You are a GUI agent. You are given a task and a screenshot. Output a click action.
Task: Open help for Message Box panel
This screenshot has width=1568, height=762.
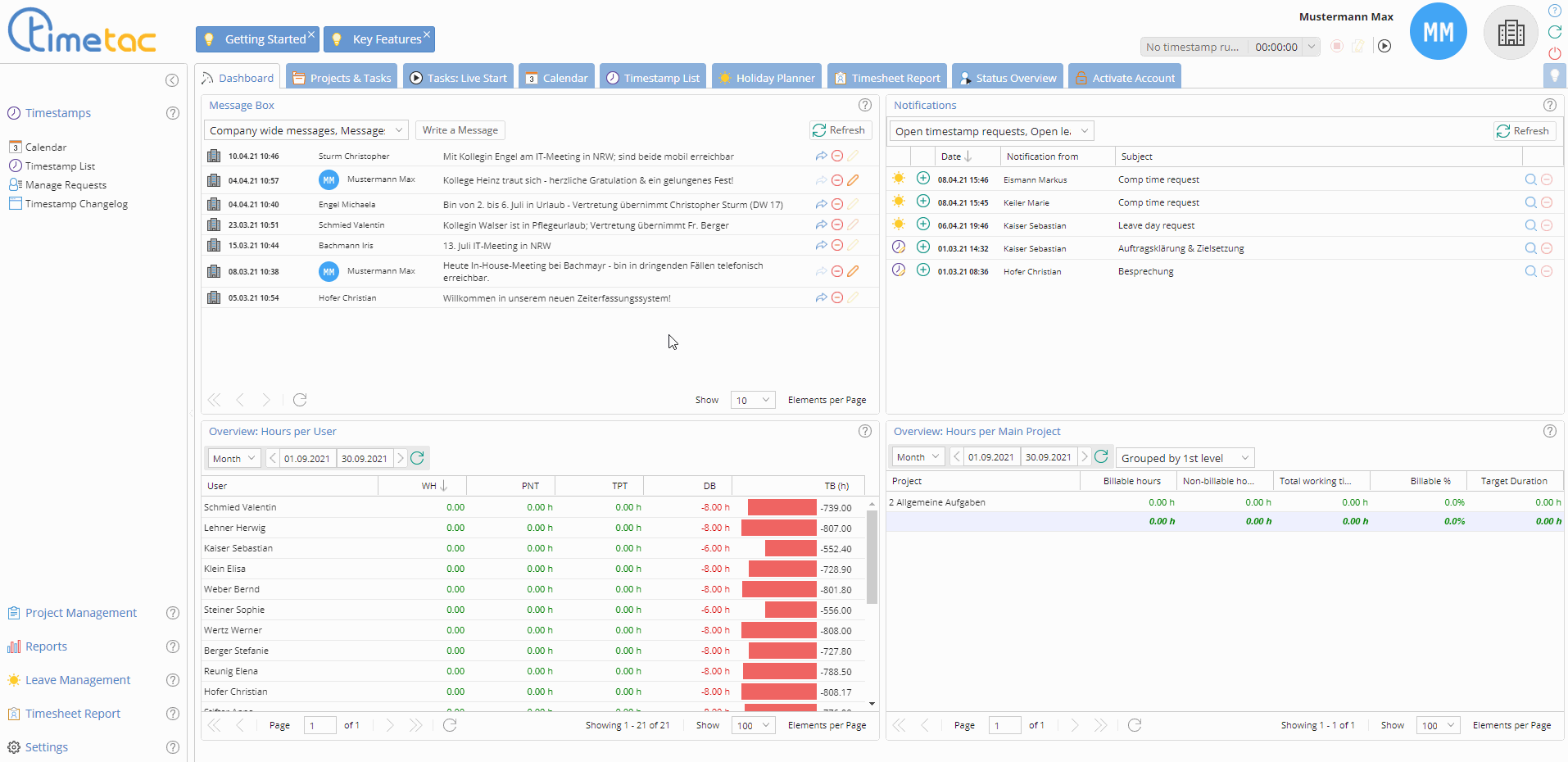pyautogui.click(x=864, y=105)
